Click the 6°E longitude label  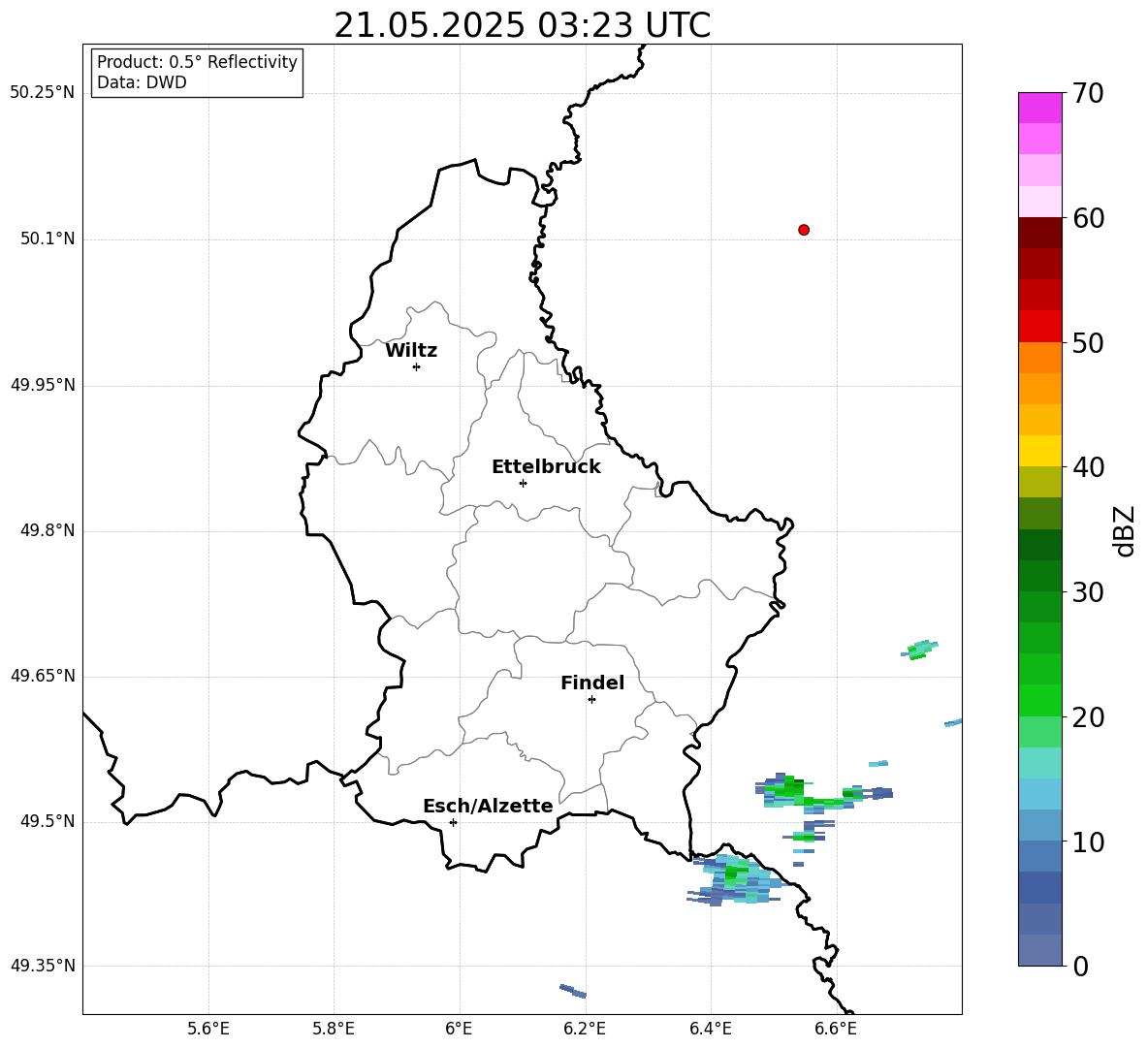point(459,1029)
